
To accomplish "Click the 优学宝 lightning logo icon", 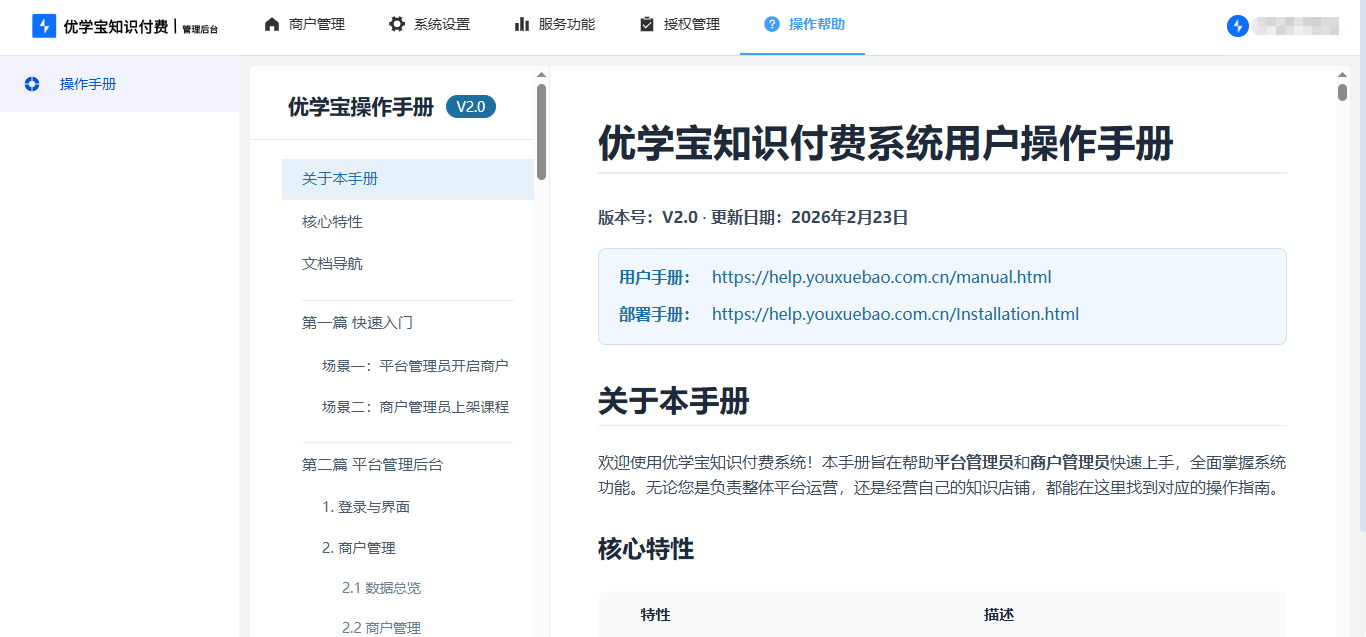I will tap(44, 26).
